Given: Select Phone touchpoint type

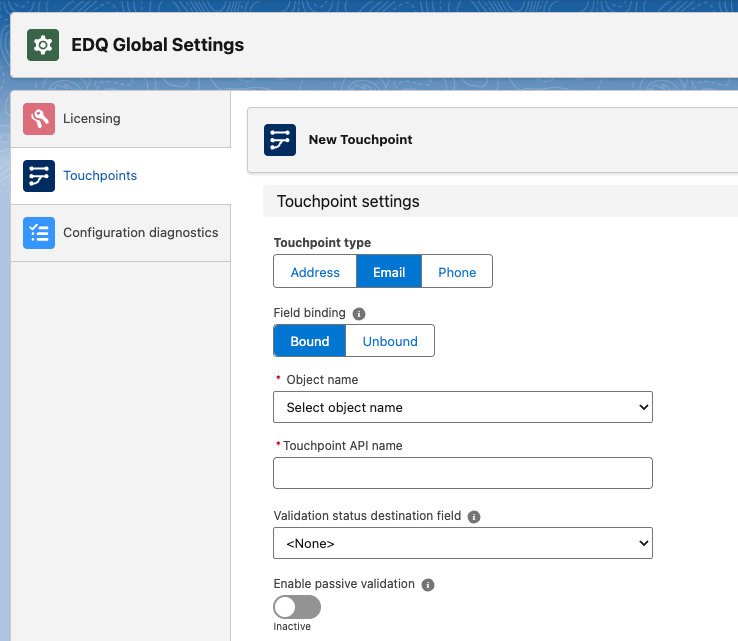Looking at the screenshot, I should [x=457, y=272].
